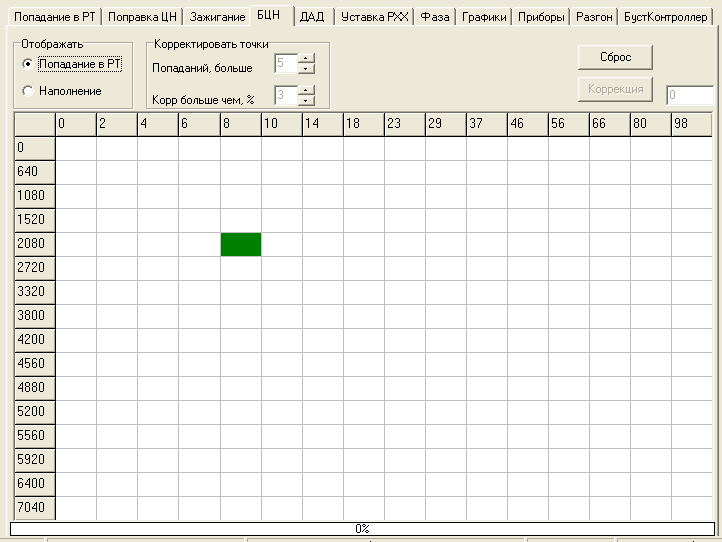Click the input field beside Коррекция
The height and width of the screenshot is (542, 722).
click(x=690, y=95)
